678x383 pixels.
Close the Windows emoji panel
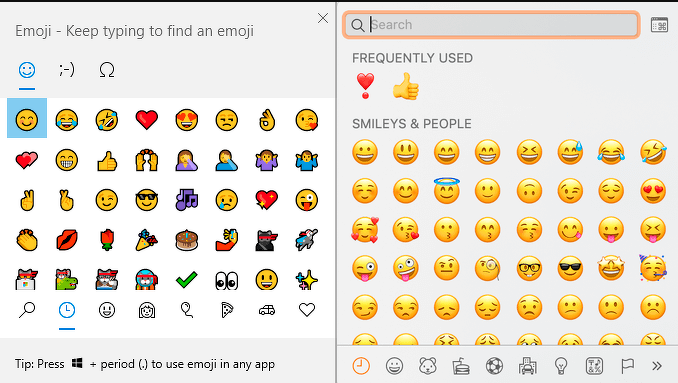click(x=323, y=18)
